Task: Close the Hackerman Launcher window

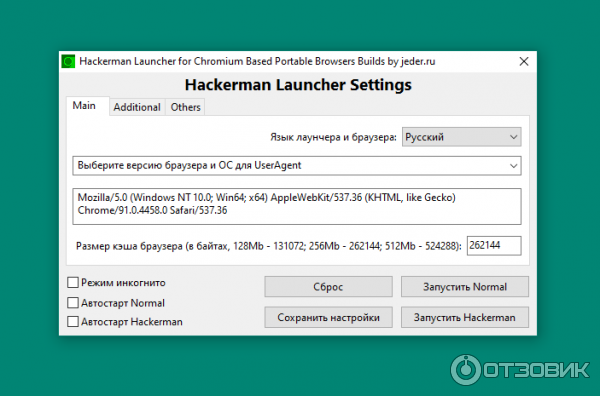Action: [523, 61]
